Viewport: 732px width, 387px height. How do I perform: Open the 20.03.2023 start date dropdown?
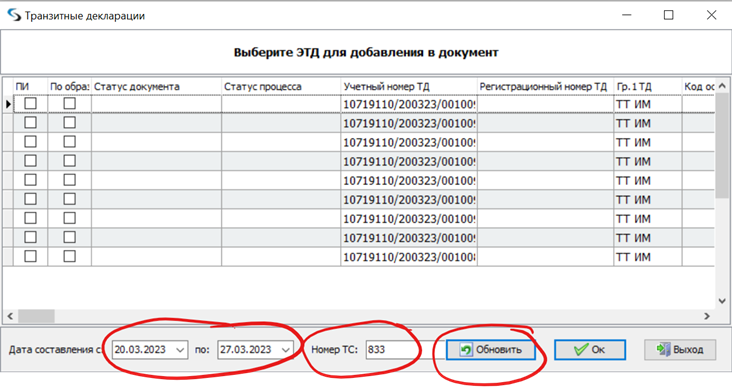click(180, 350)
